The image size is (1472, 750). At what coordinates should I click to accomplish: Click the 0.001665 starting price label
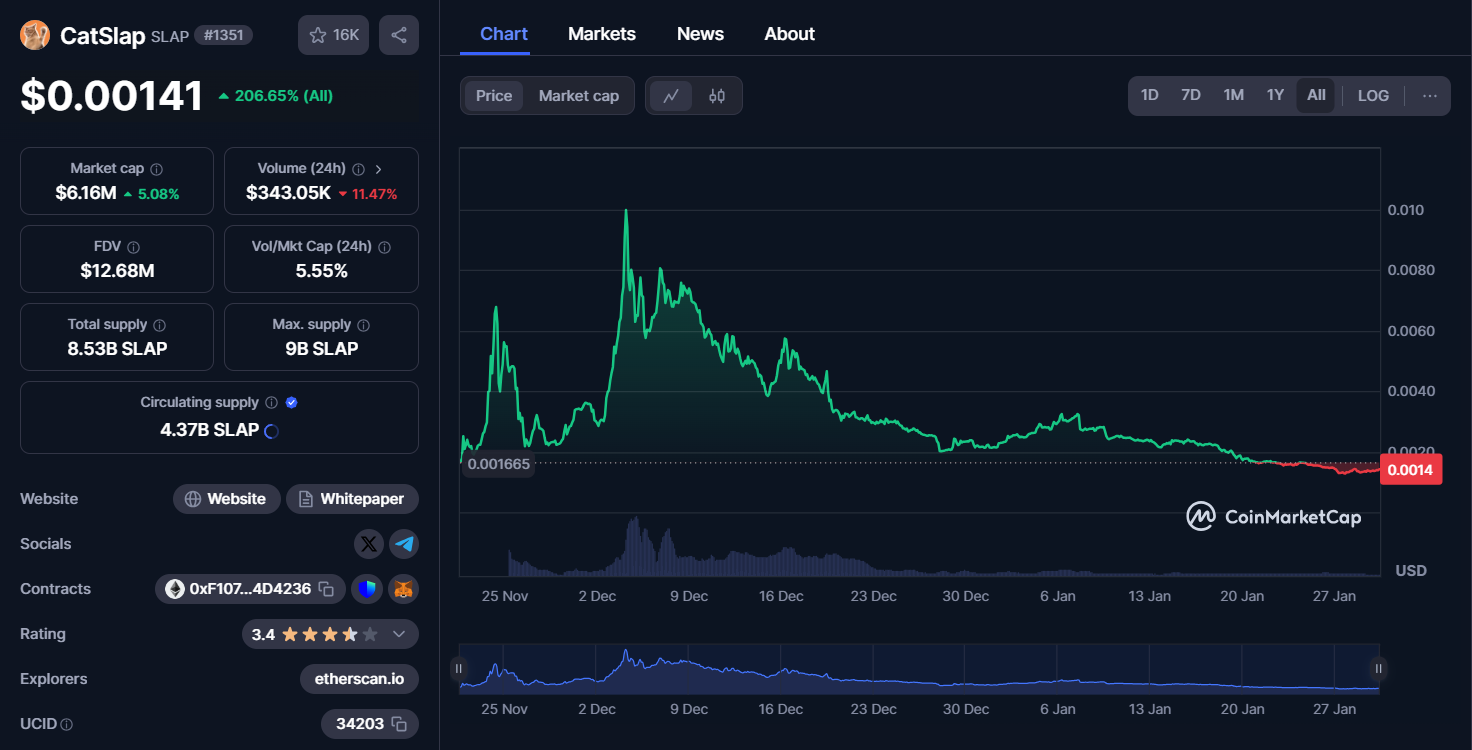(498, 464)
